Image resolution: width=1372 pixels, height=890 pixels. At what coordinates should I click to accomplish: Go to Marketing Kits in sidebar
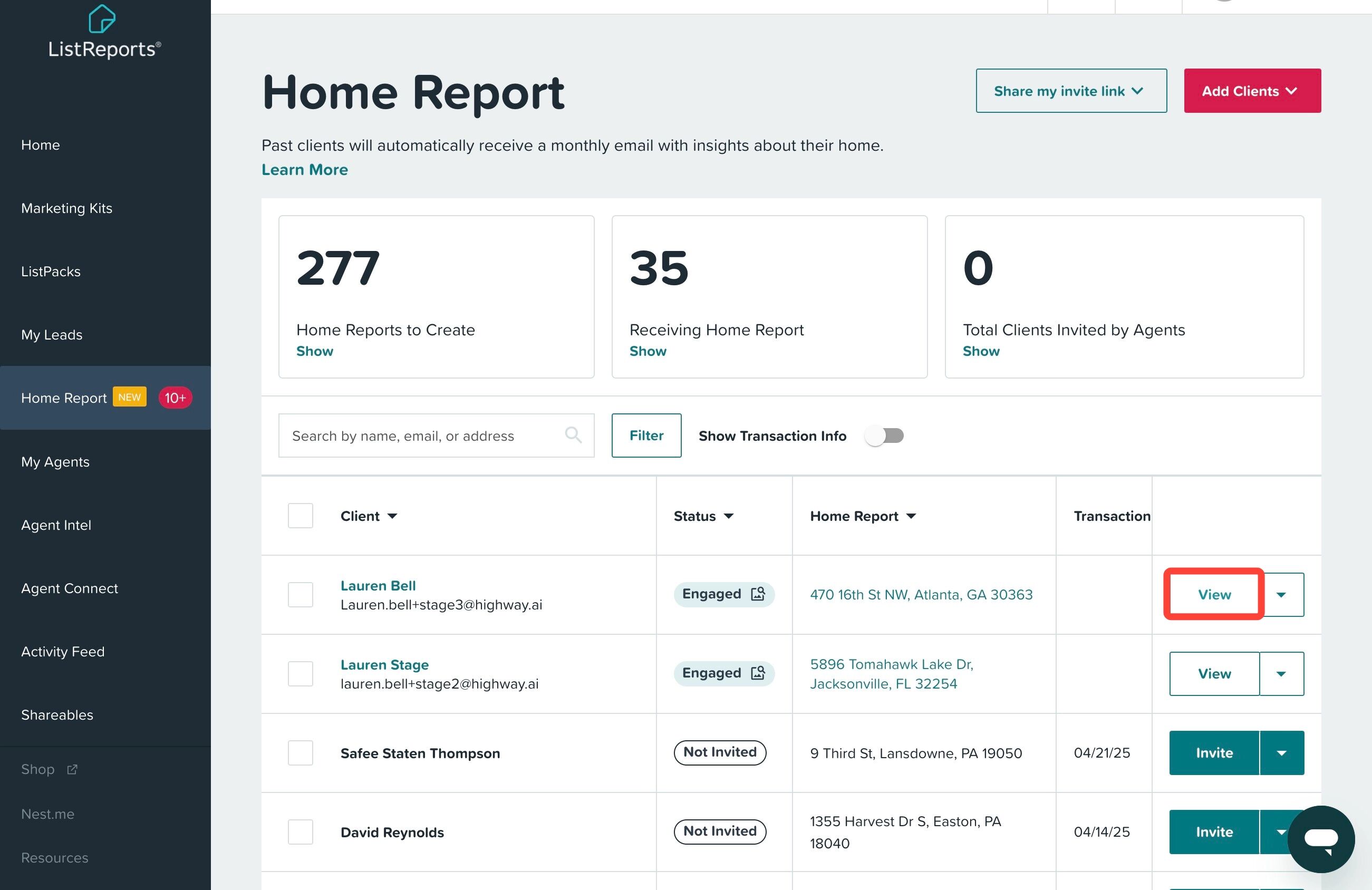67,208
